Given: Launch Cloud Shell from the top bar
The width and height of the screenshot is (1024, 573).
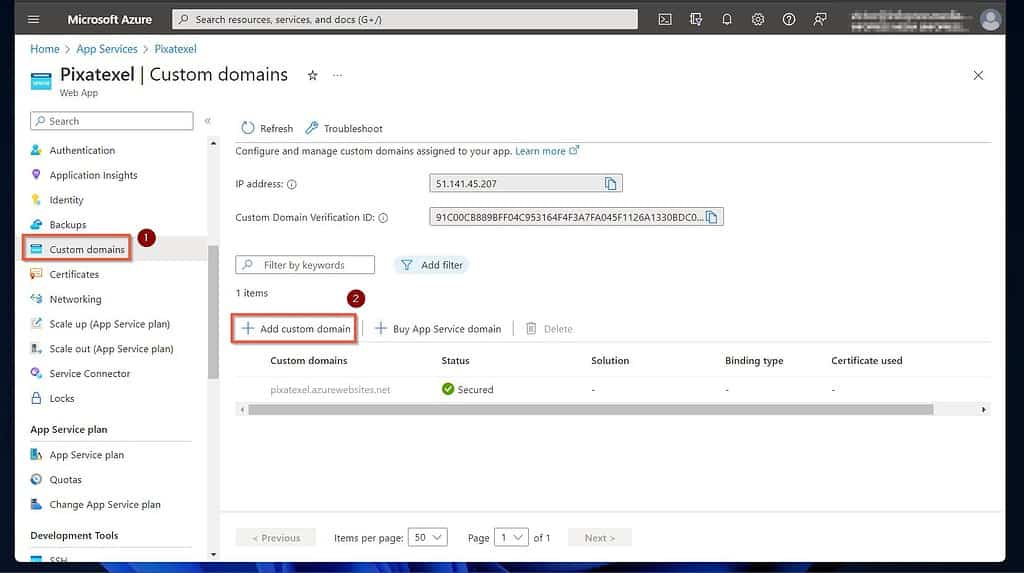Looking at the screenshot, I should 665,20.
